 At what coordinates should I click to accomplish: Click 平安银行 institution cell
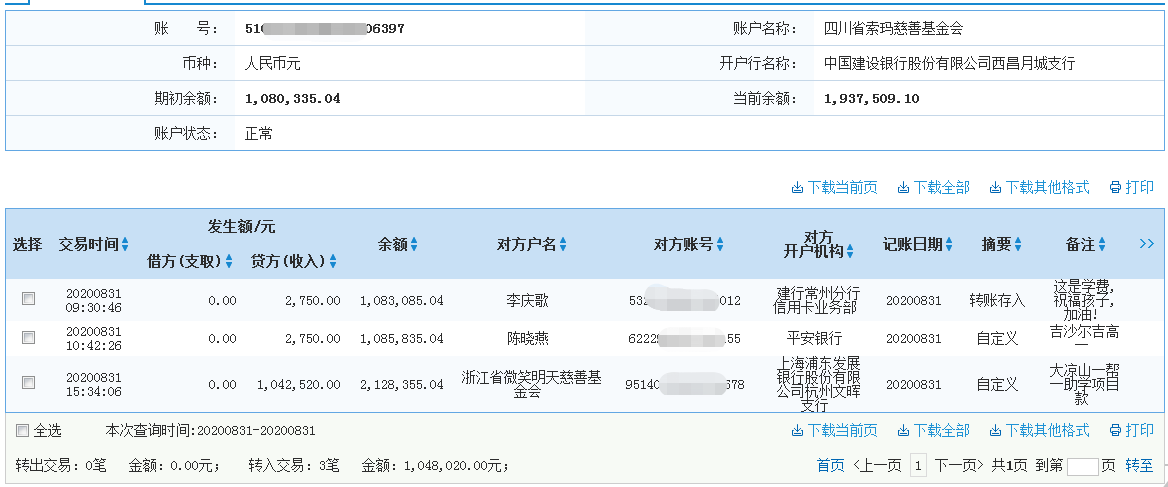pyautogui.click(x=814, y=338)
